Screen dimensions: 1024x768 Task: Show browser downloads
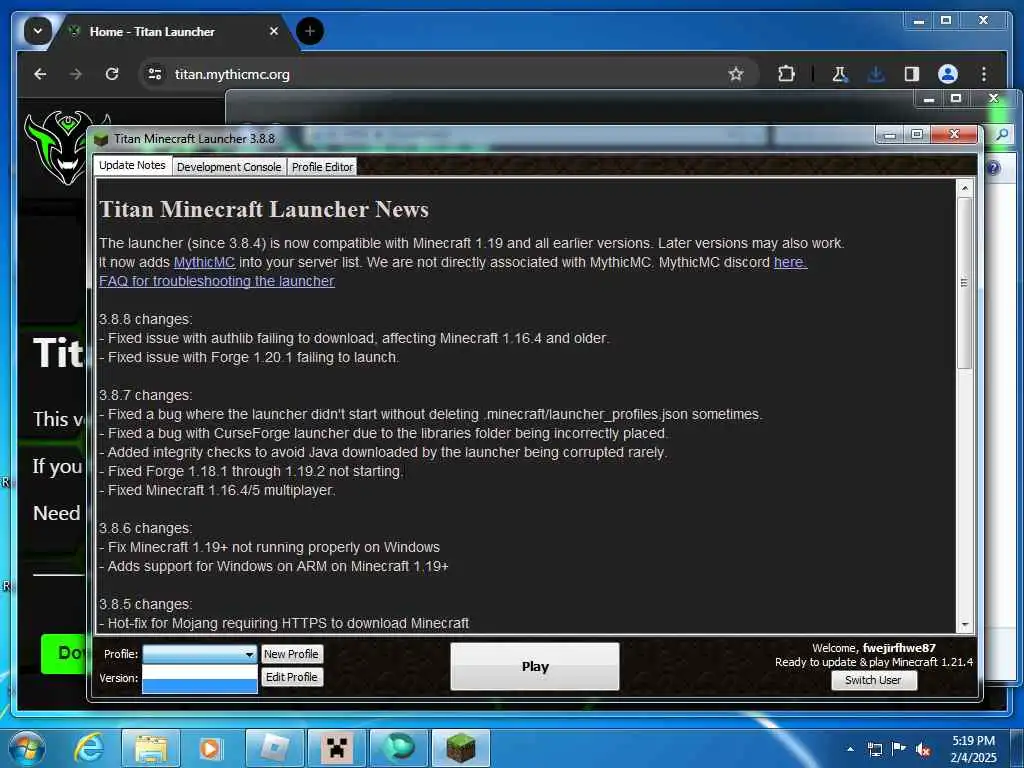tap(876, 74)
